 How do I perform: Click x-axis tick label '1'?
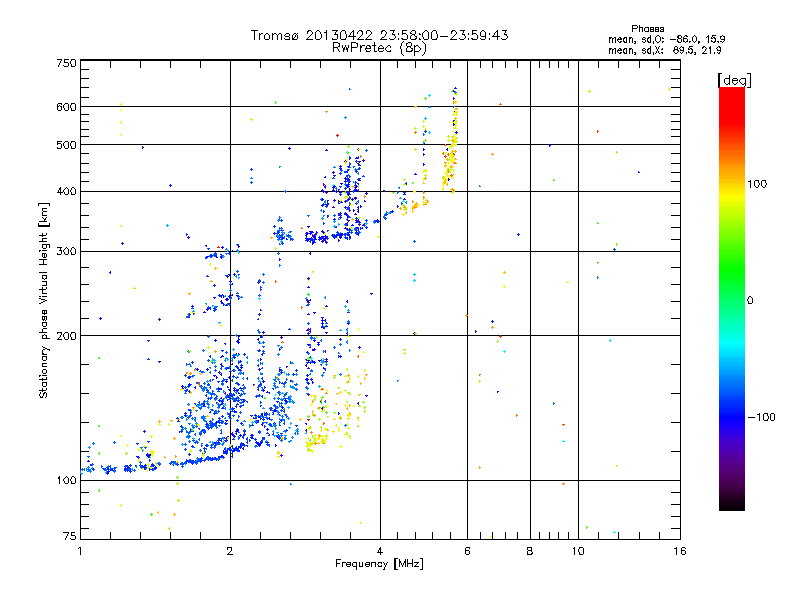[x=80, y=551]
